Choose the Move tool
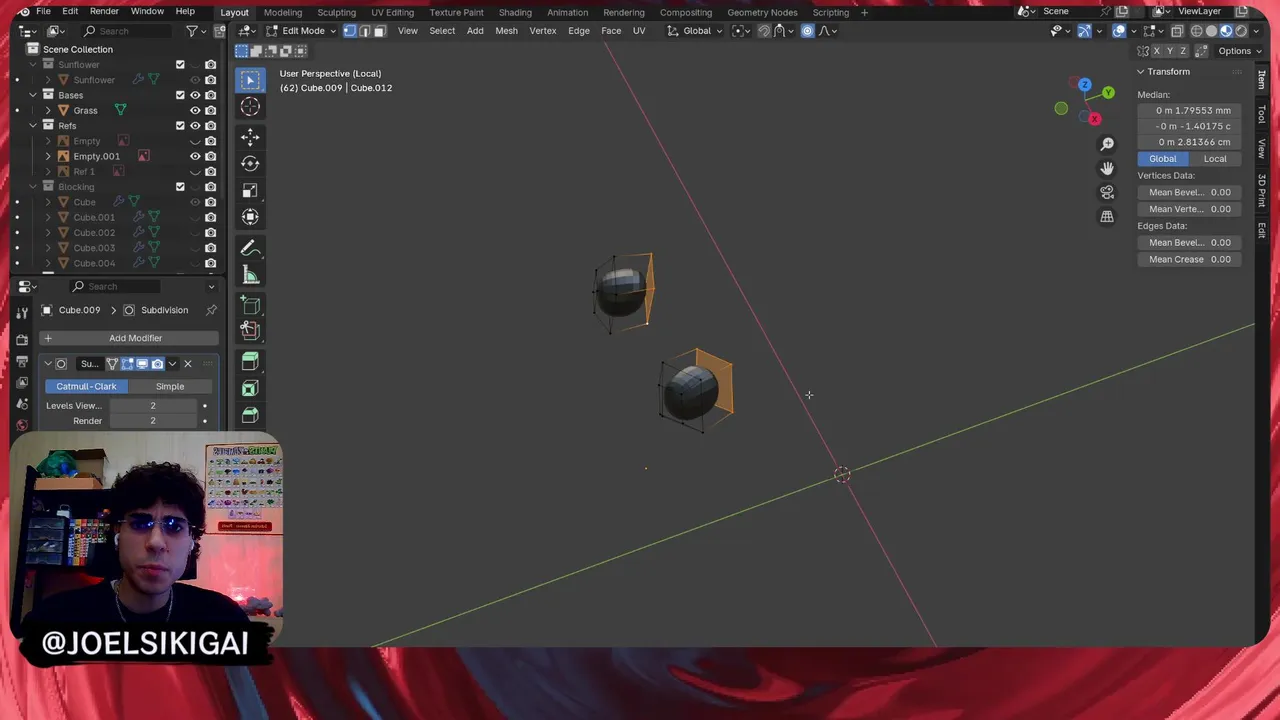The width and height of the screenshot is (1280, 720). click(x=250, y=136)
